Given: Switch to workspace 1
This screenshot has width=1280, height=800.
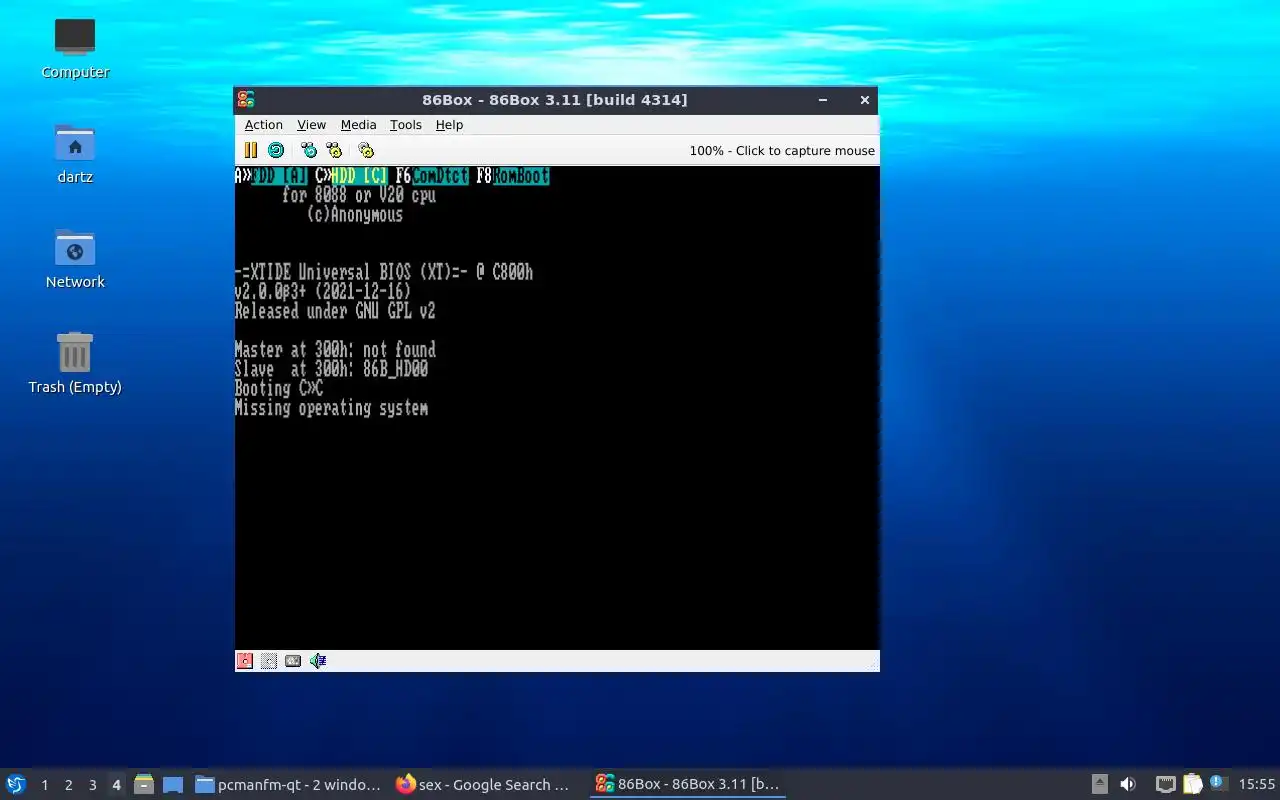Looking at the screenshot, I should coord(44,785).
